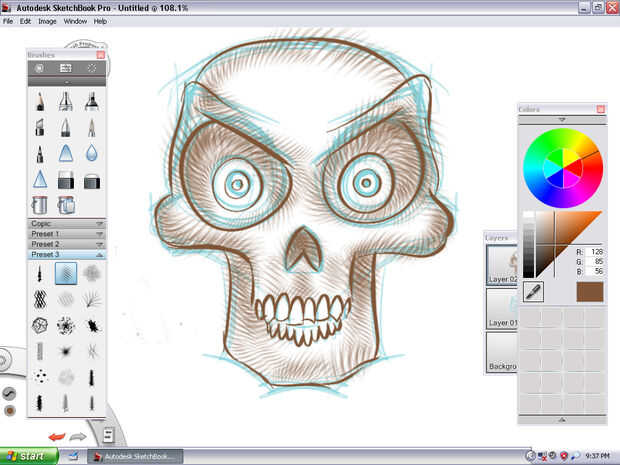Open the brush stroke icon in the corner lagoon
Viewport: 620px width, 465px height.
point(9,393)
